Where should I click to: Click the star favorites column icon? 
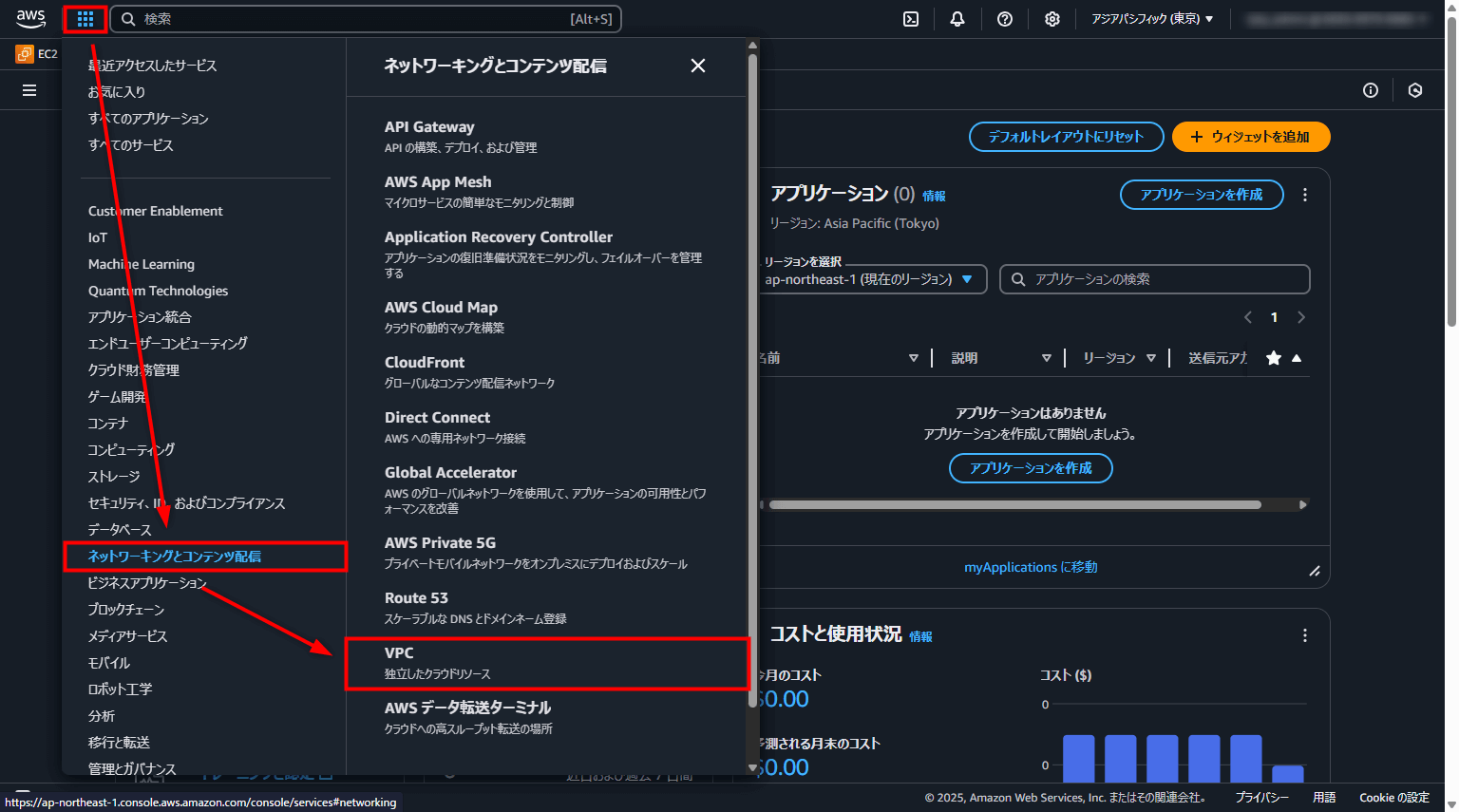tap(1274, 358)
